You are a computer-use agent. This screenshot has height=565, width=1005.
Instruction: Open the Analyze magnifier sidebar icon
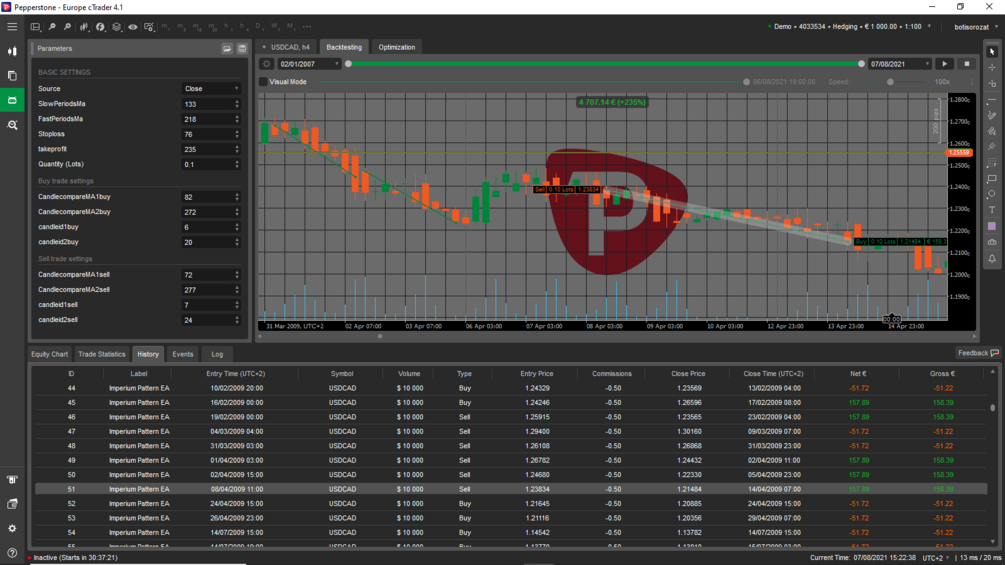[x=12, y=125]
